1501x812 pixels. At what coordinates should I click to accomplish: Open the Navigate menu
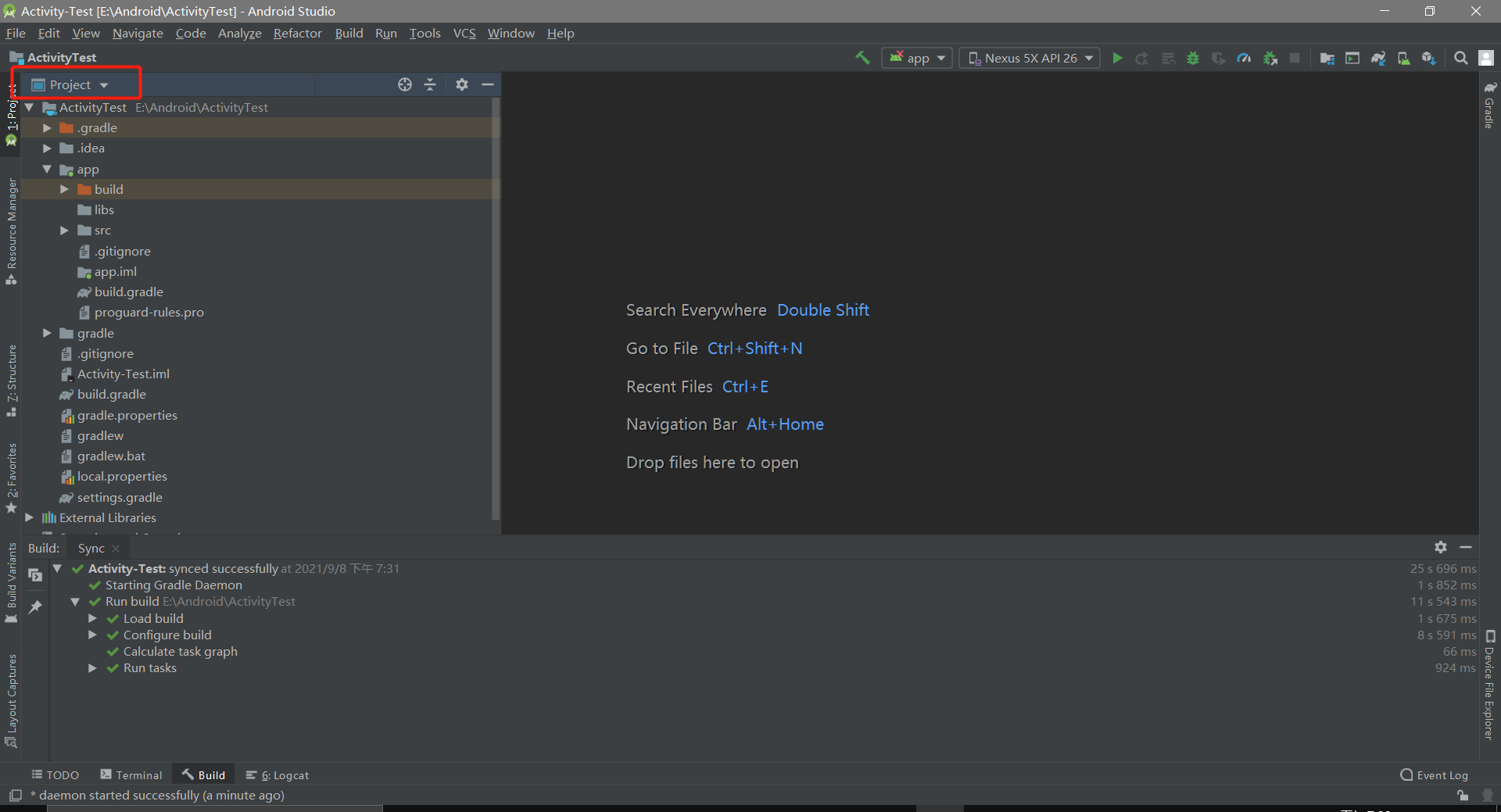pos(138,33)
